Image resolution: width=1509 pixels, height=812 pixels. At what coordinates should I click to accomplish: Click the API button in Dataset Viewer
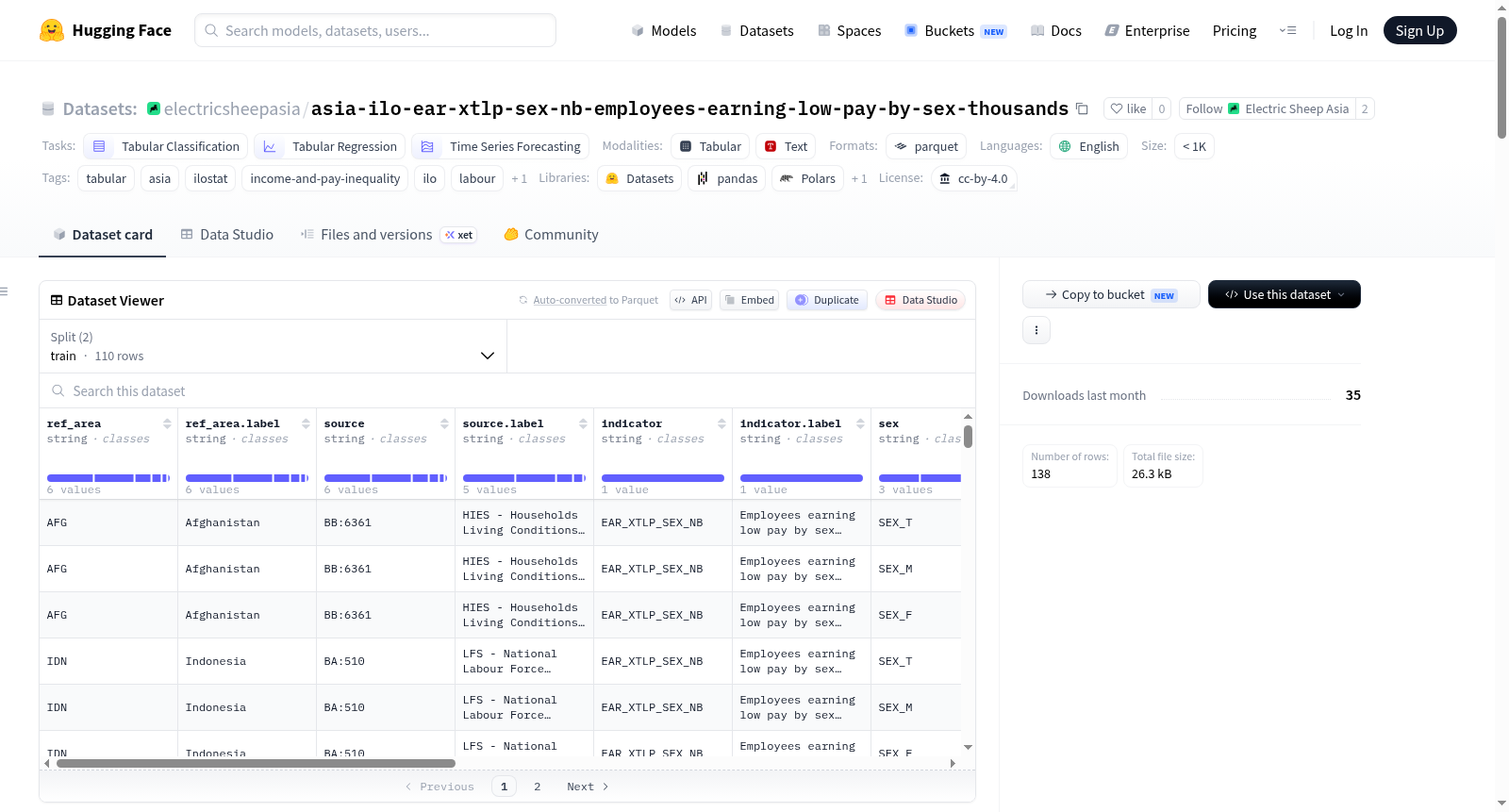[690, 300]
